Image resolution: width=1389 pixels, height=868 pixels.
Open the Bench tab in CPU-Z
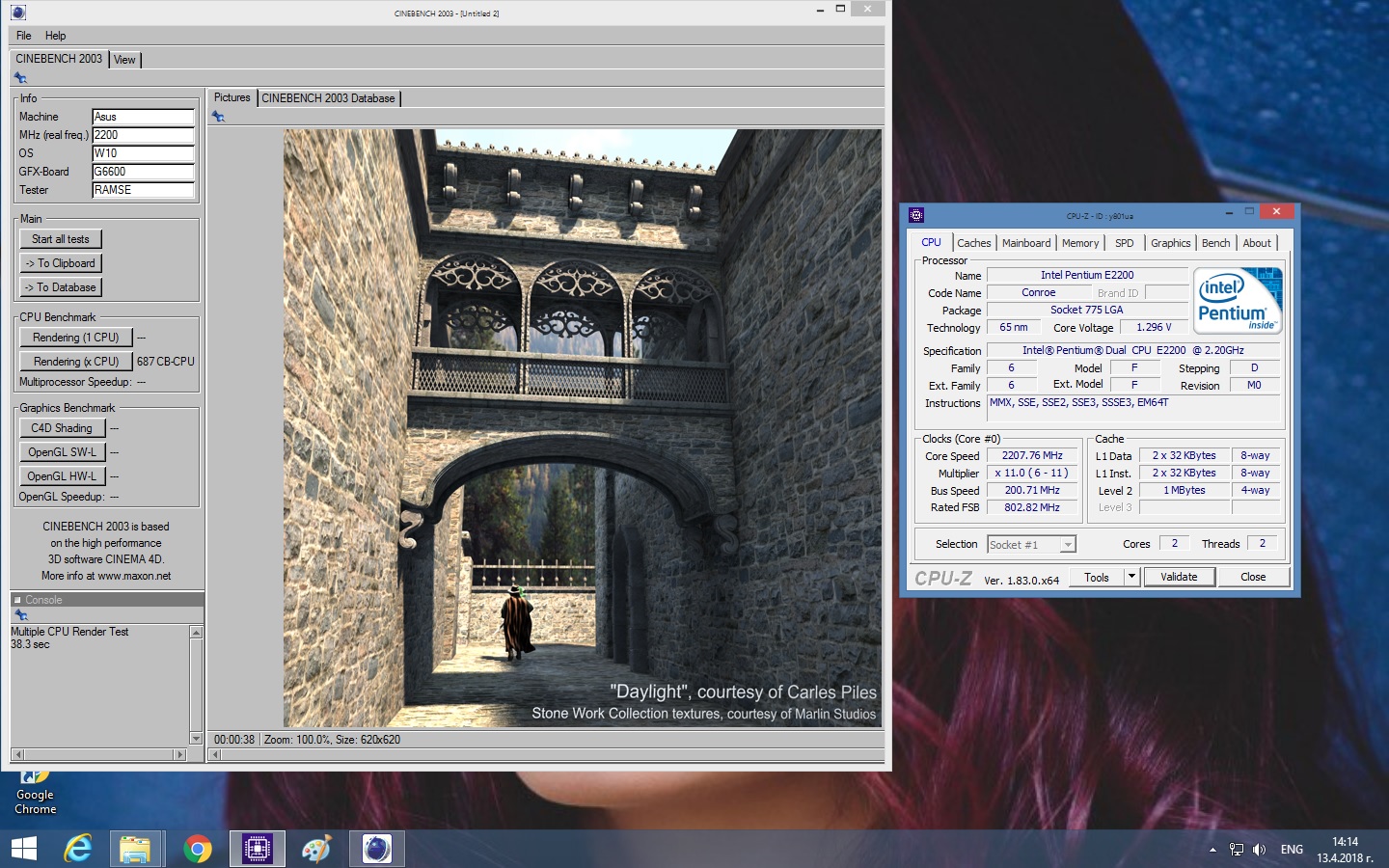1216,243
